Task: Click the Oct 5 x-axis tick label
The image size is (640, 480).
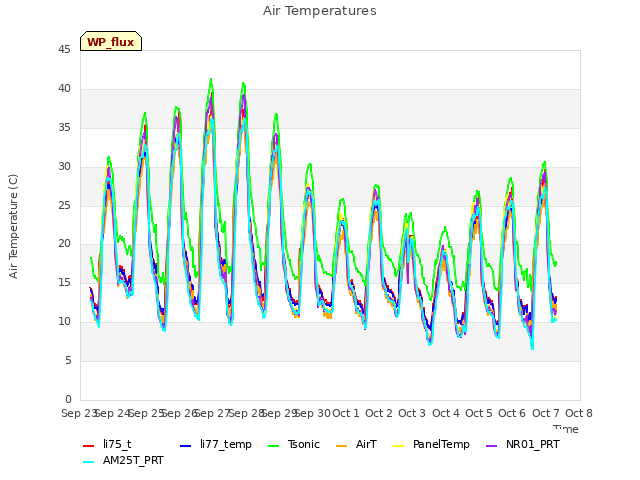Action: point(479,413)
